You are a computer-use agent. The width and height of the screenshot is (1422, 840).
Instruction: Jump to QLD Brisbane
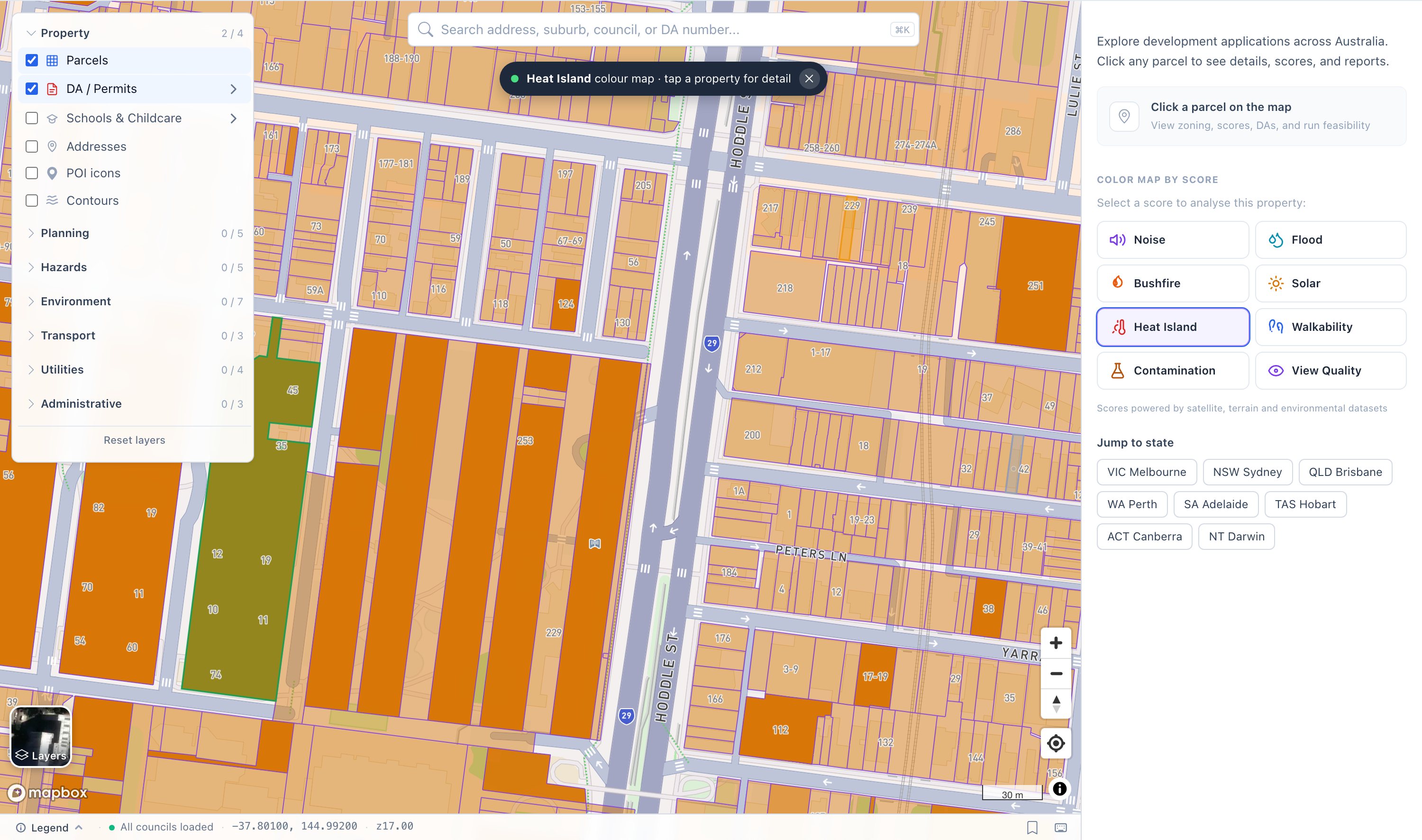[1345, 472]
